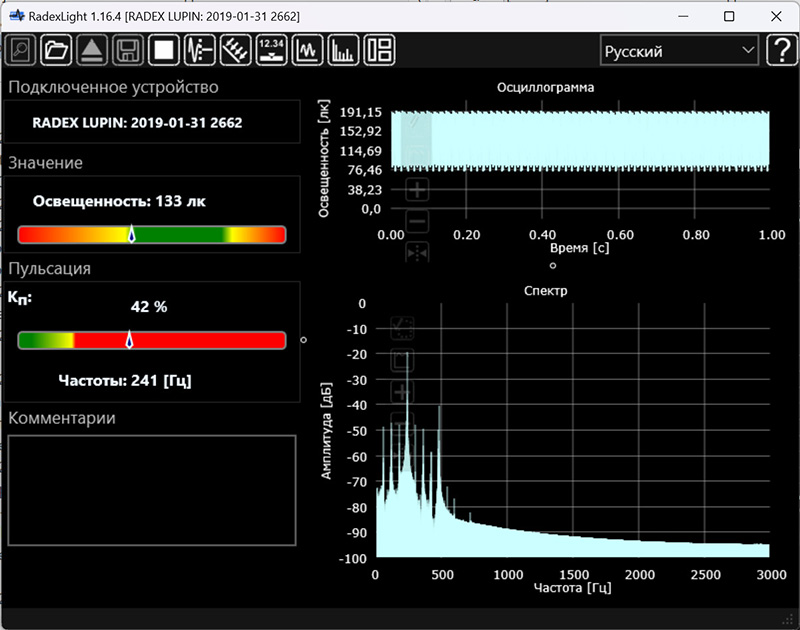
Task: Click the eject device triangle icon
Action: click(92, 50)
